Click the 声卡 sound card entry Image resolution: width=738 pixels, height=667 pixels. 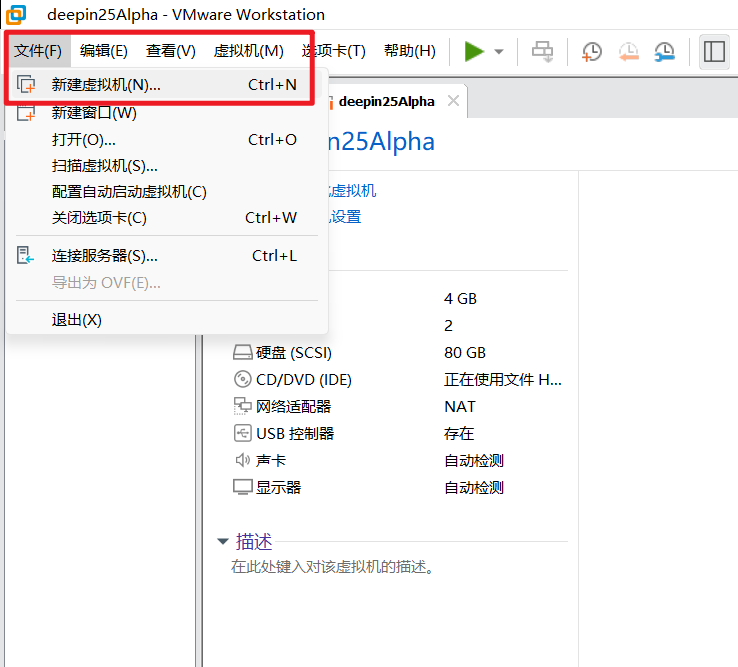271,461
